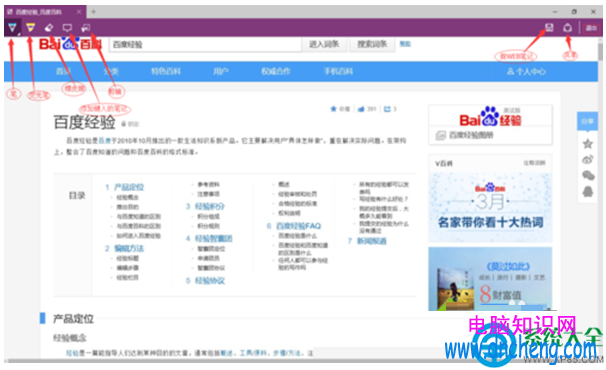This screenshot has width=606, height=370.
Task: Open 特色百科 in the nav bar
Action: (x=166, y=71)
